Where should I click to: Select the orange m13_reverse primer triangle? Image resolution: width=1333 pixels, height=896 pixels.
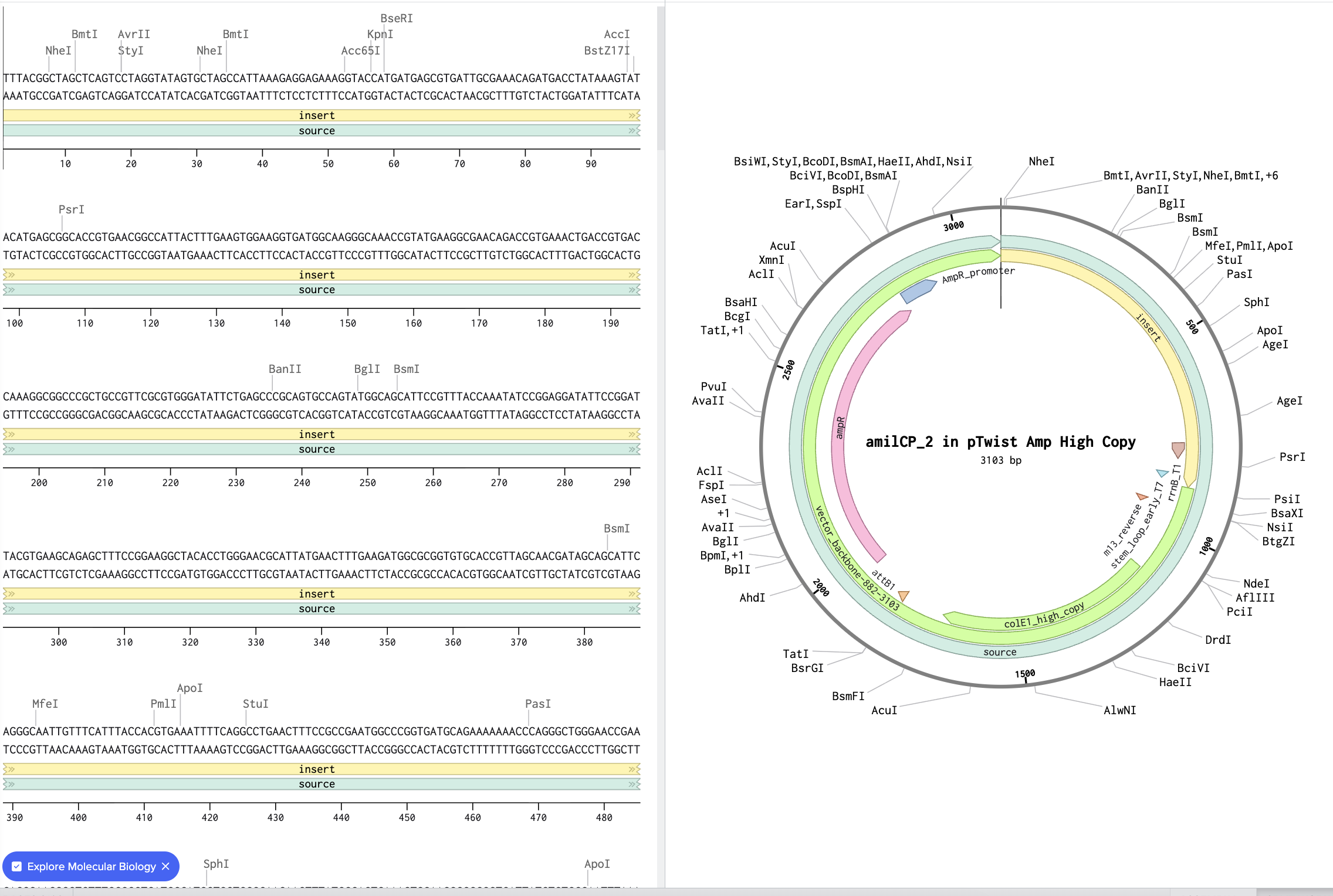[x=1141, y=497]
